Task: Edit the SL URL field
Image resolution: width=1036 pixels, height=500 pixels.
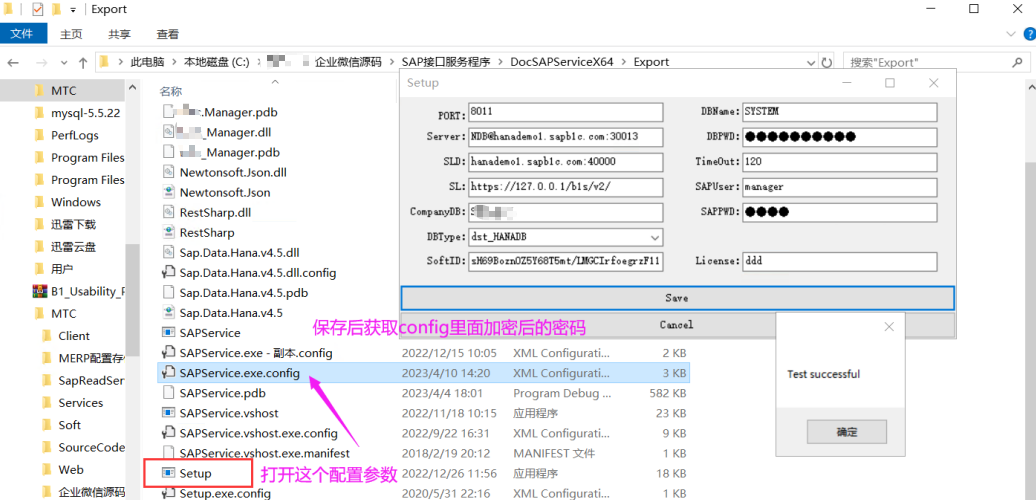Action: (x=566, y=187)
